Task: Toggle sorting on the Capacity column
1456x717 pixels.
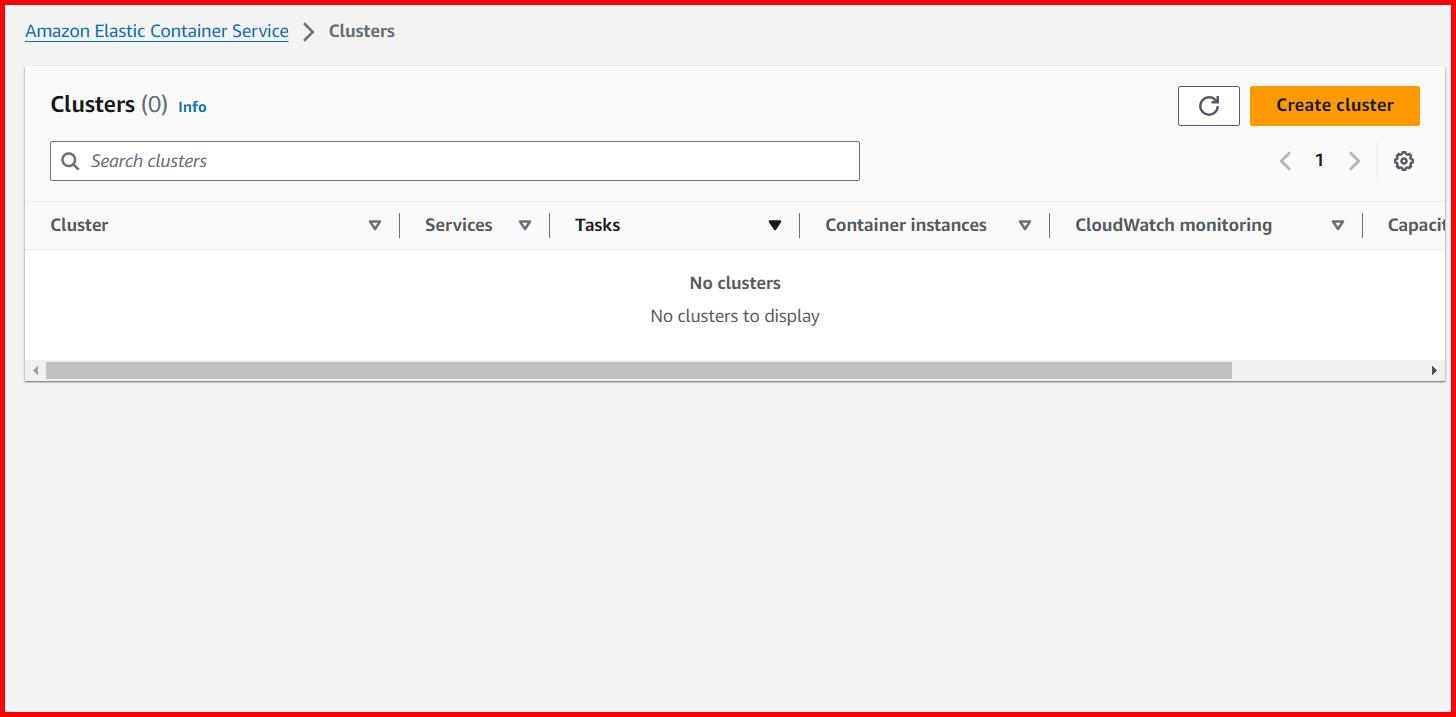Action: pyautogui.click(x=1420, y=225)
